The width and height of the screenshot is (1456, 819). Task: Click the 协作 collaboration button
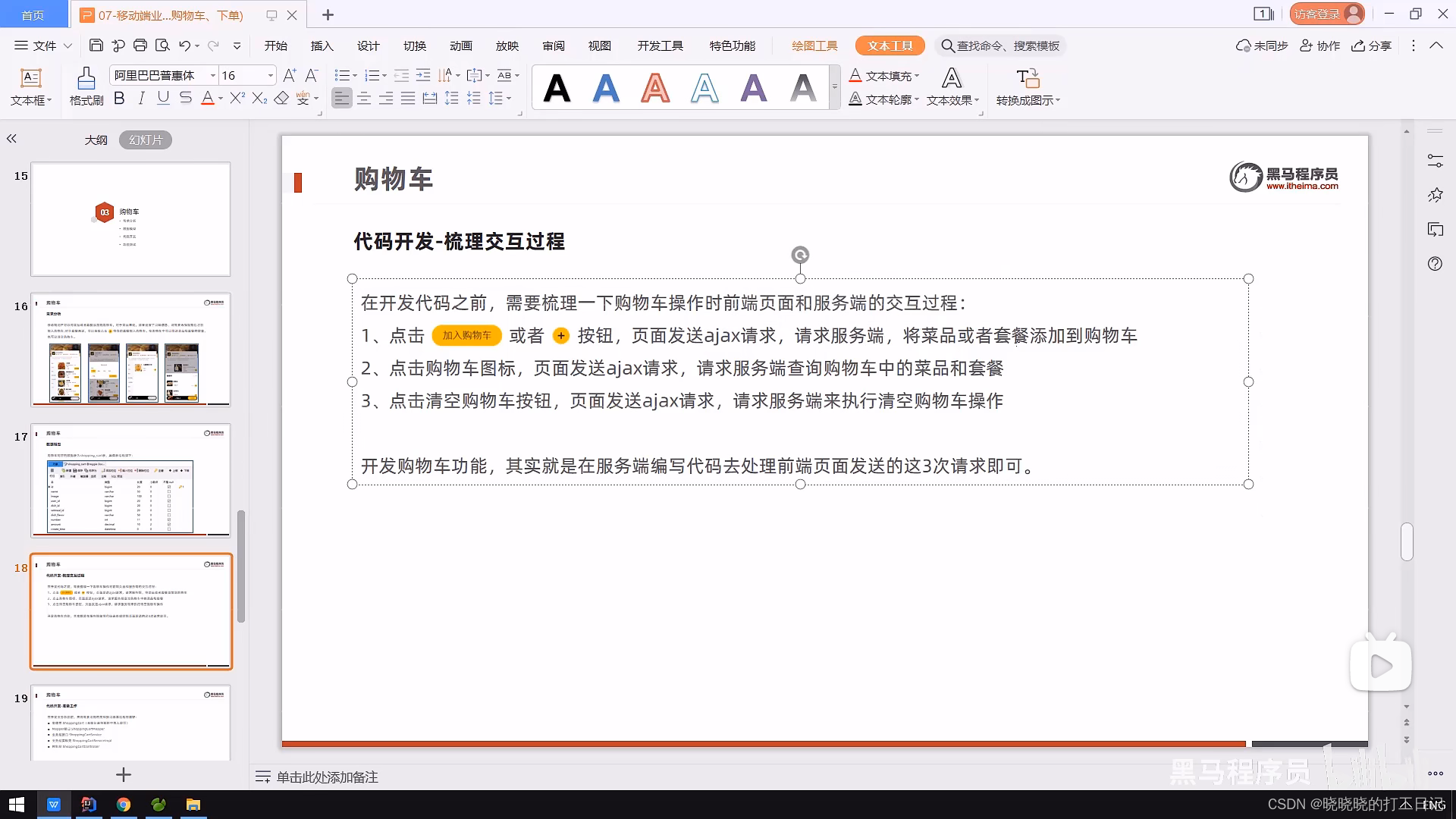click(1319, 45)
